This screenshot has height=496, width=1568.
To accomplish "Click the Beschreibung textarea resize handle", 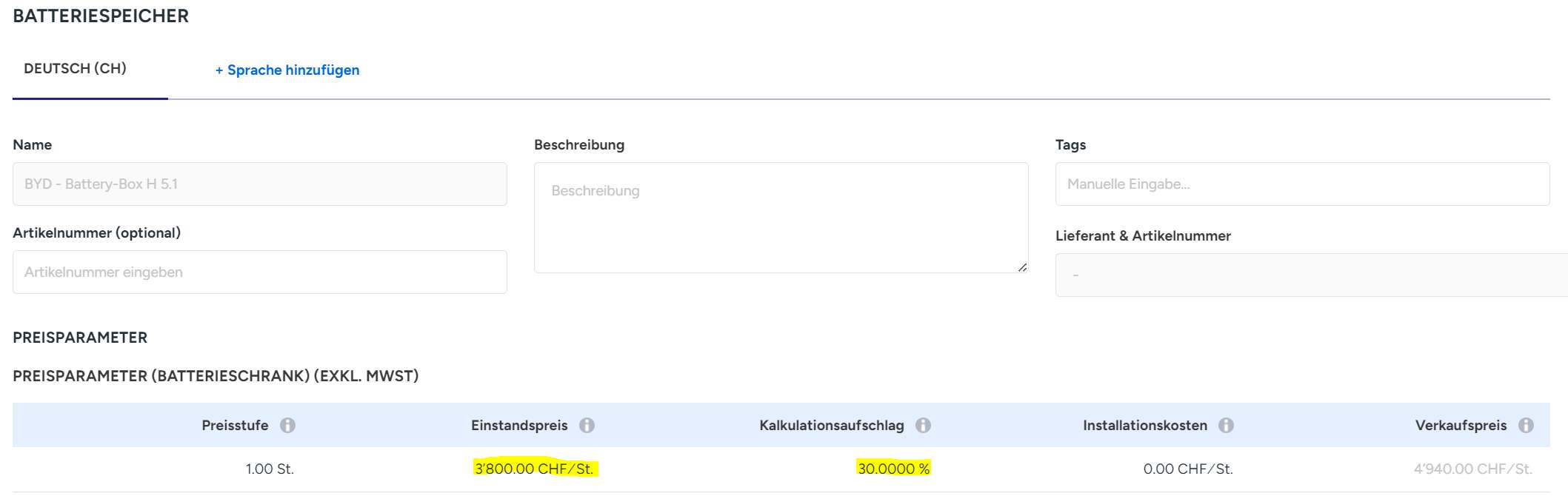I will 1022,267.
